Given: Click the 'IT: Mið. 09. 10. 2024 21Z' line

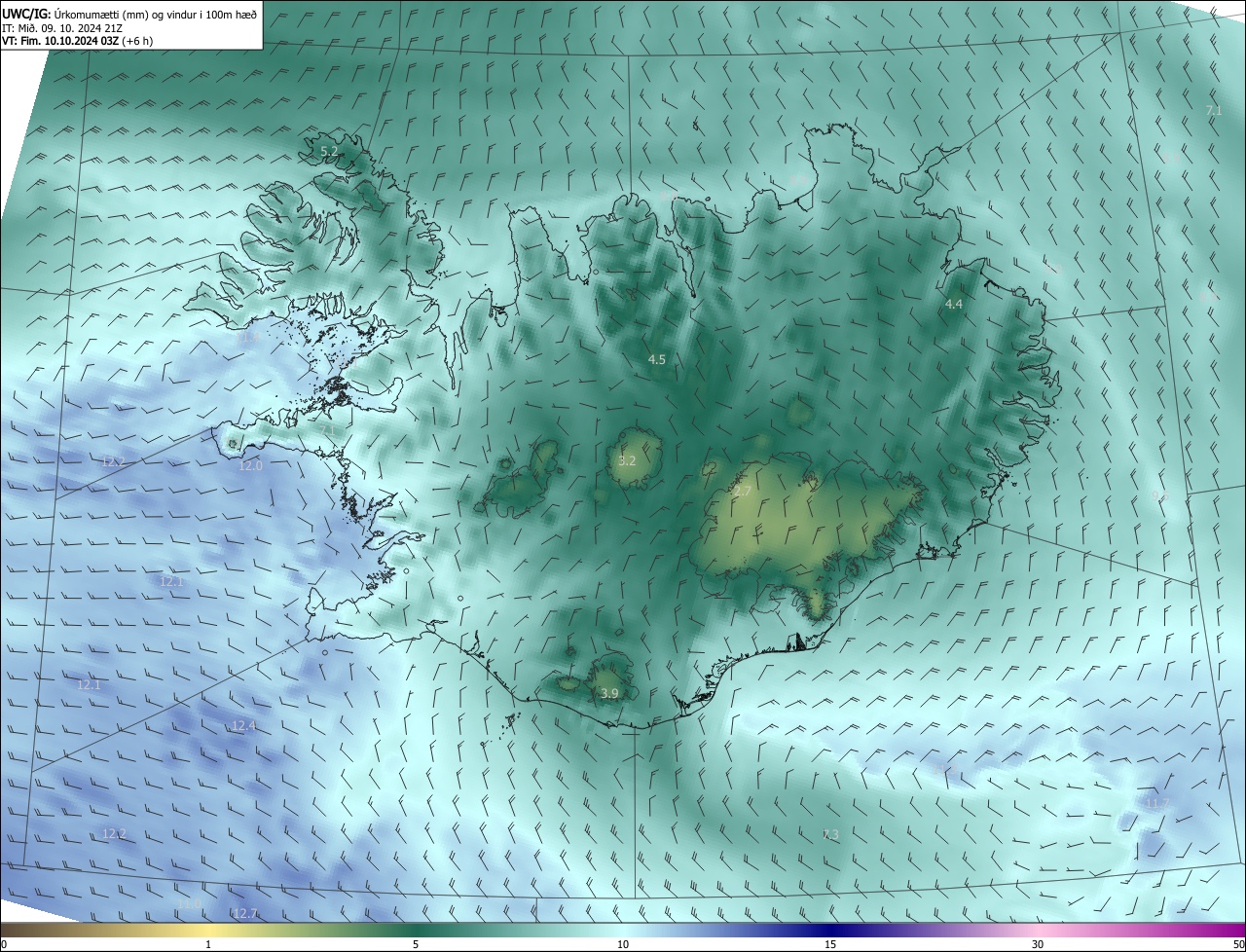Looking at the screenshot, I should [62, 27].
